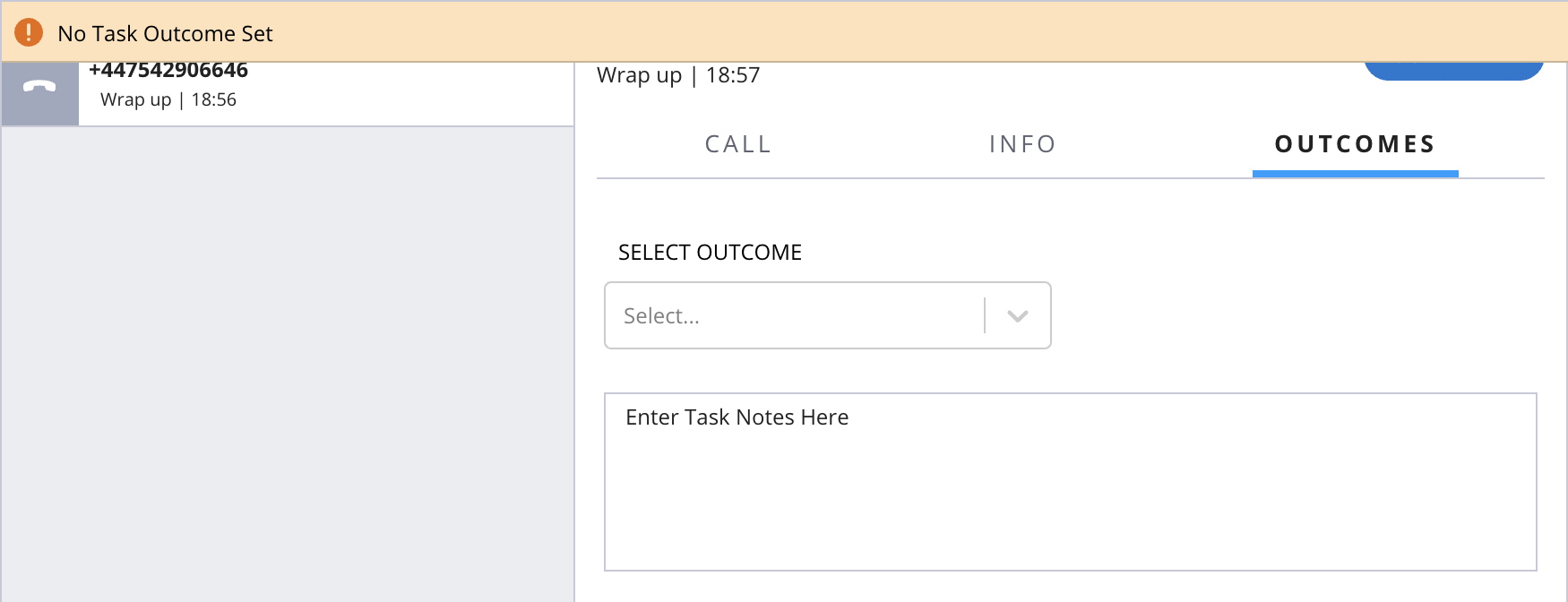The image size is (1568, 602).
Task: Switch to the CALL tab
Action: coord(737,144)
